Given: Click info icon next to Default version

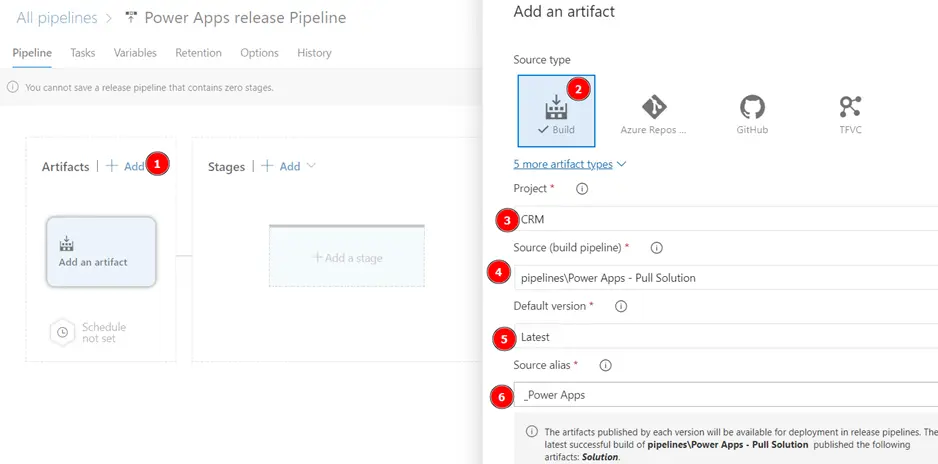Looking at the screenshot, I should pyautogui.click(x=621, y=306).
